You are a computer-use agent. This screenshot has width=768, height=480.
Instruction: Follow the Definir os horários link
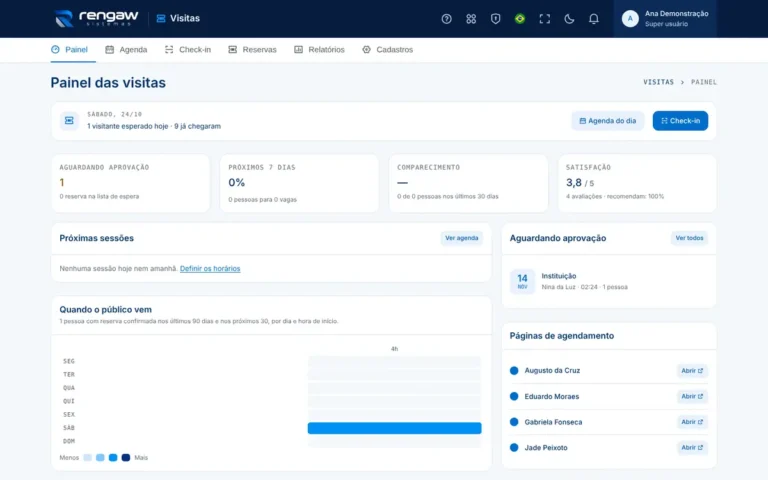pyautogui.click(x=210, y=268)
